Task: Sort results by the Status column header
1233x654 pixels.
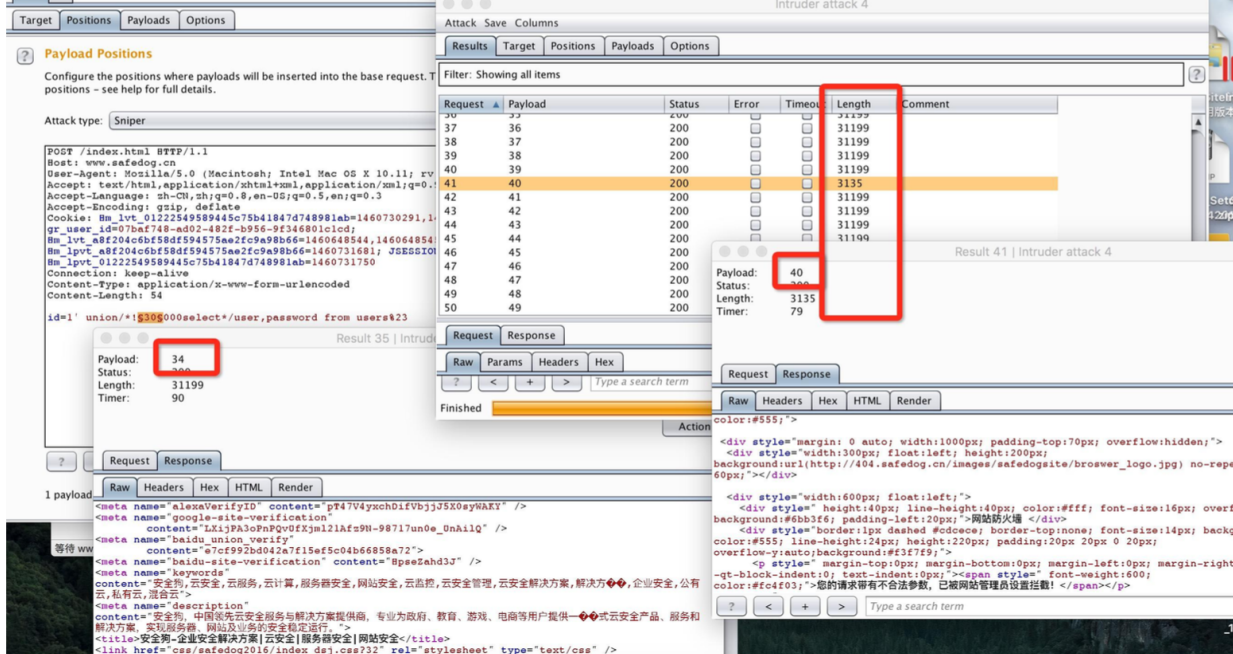Action: click(x=697, y=104)
